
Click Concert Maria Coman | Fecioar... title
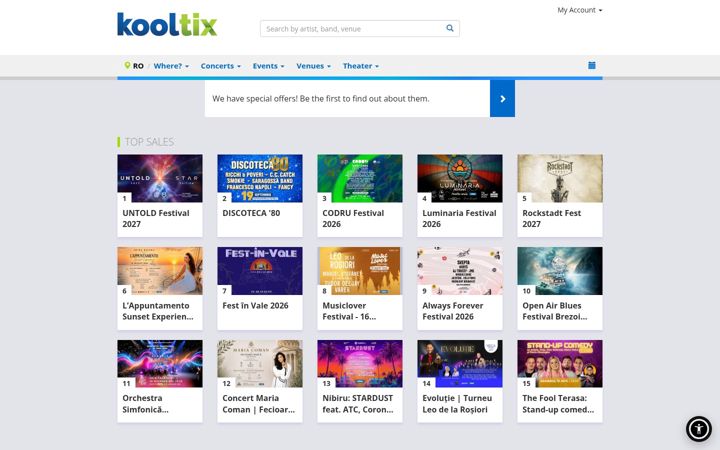(x=259, y=404)
